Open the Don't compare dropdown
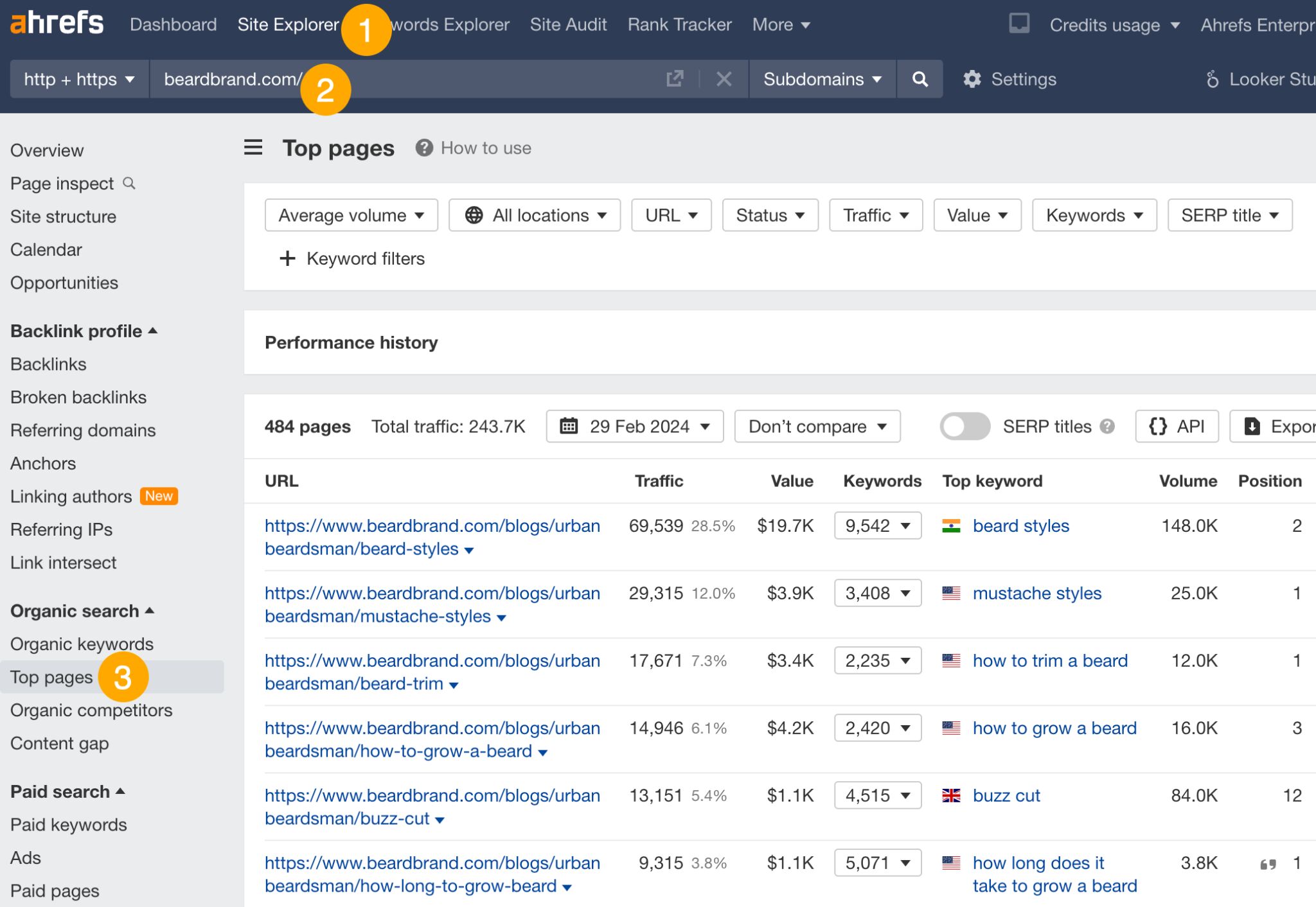The width and height of the screenshot is (1316, 907). tap(817, 426)
